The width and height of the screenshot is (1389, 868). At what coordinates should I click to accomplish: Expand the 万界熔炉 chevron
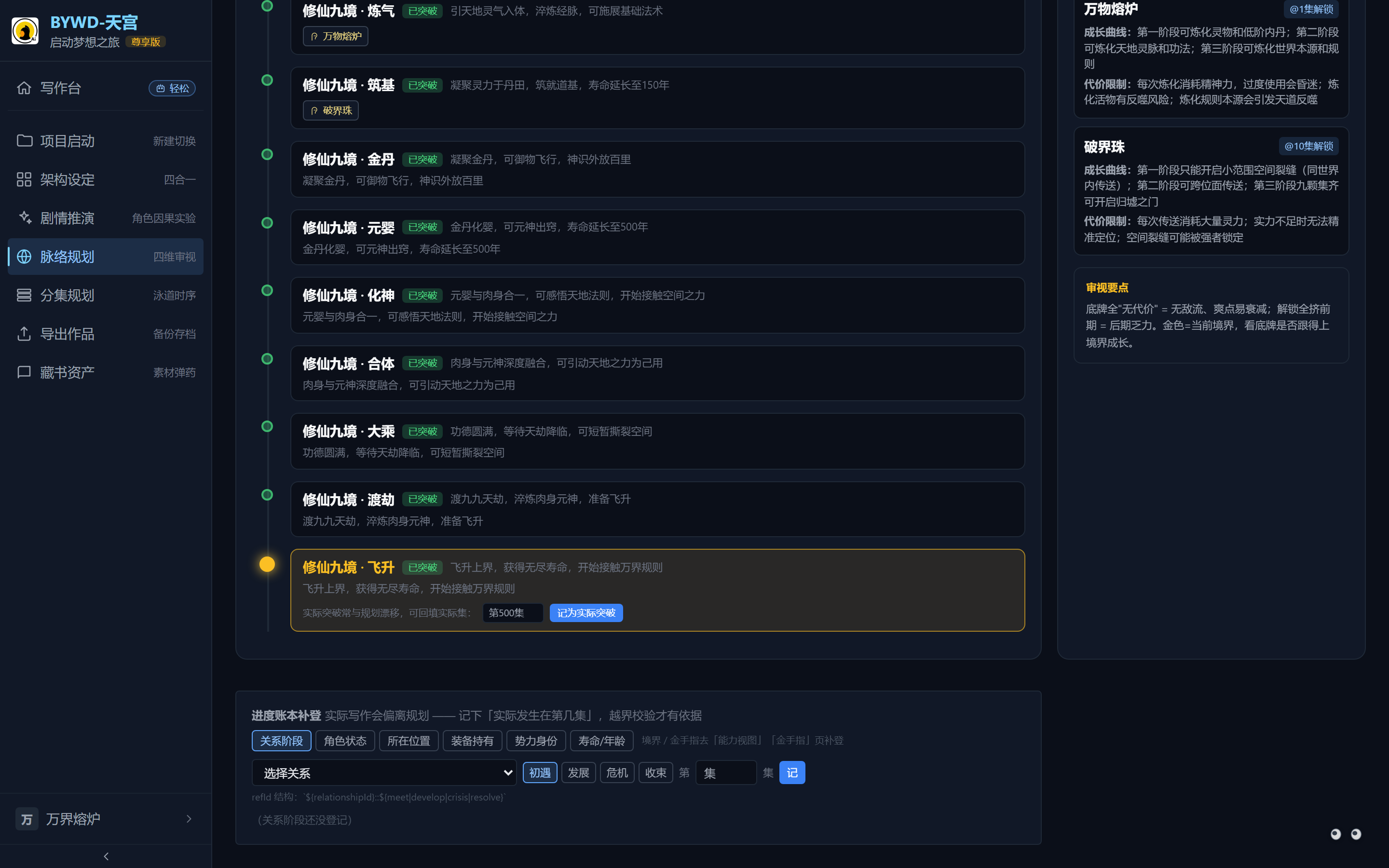[189, 819]
